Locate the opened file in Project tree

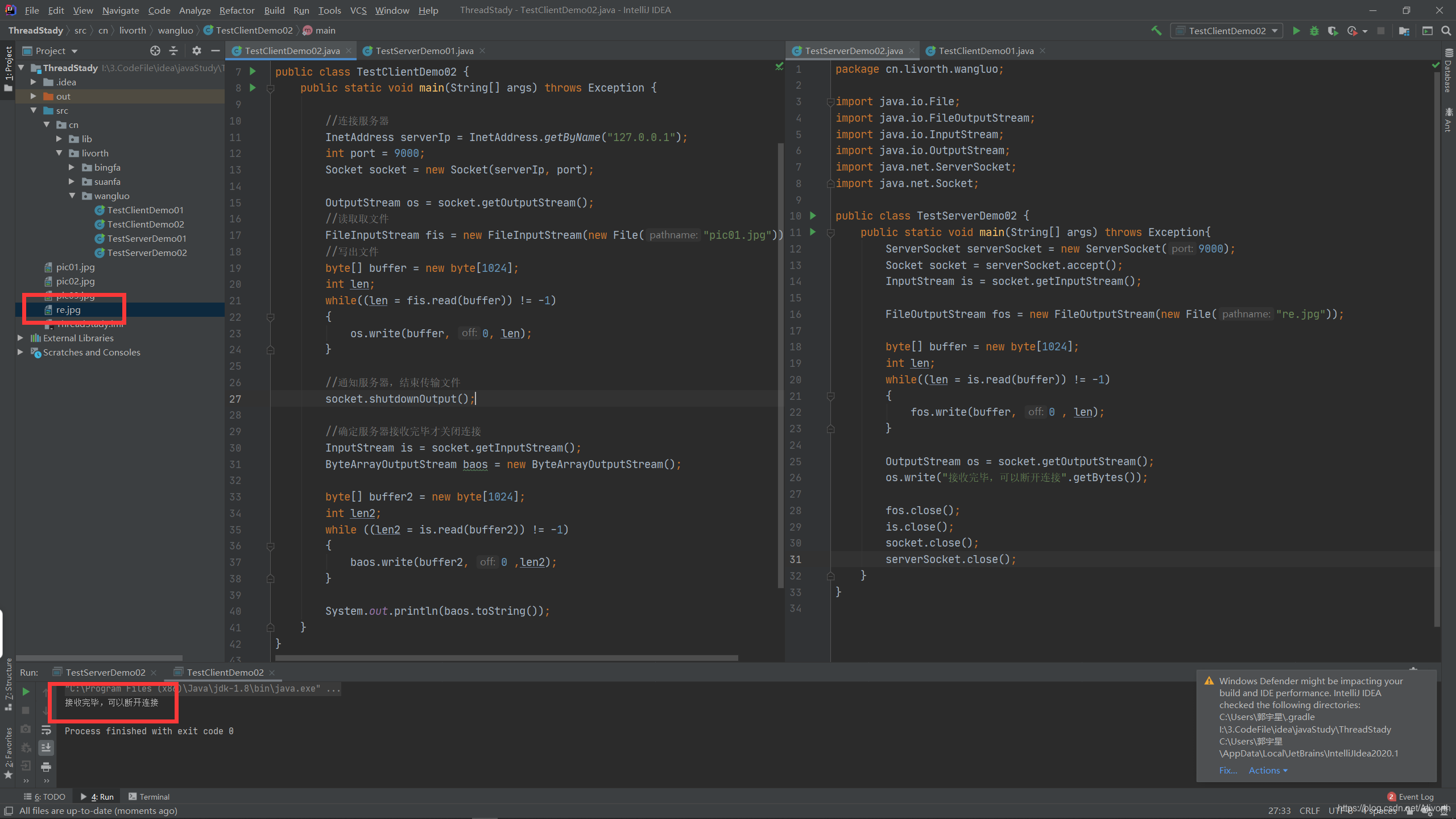point(155,51)
